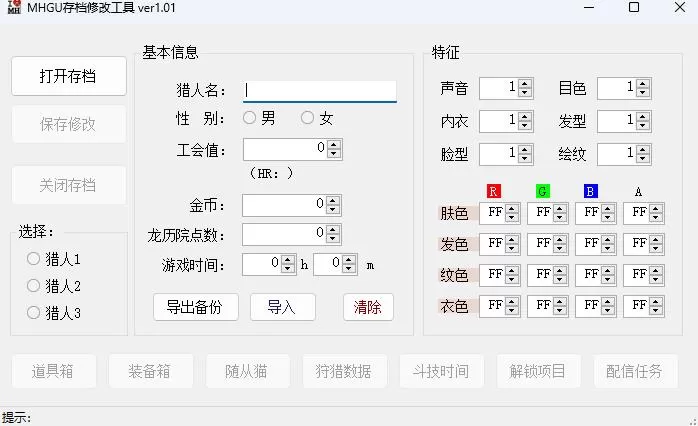
Task: Click the 发型 spinner field
Action: [x=624, y=121]
